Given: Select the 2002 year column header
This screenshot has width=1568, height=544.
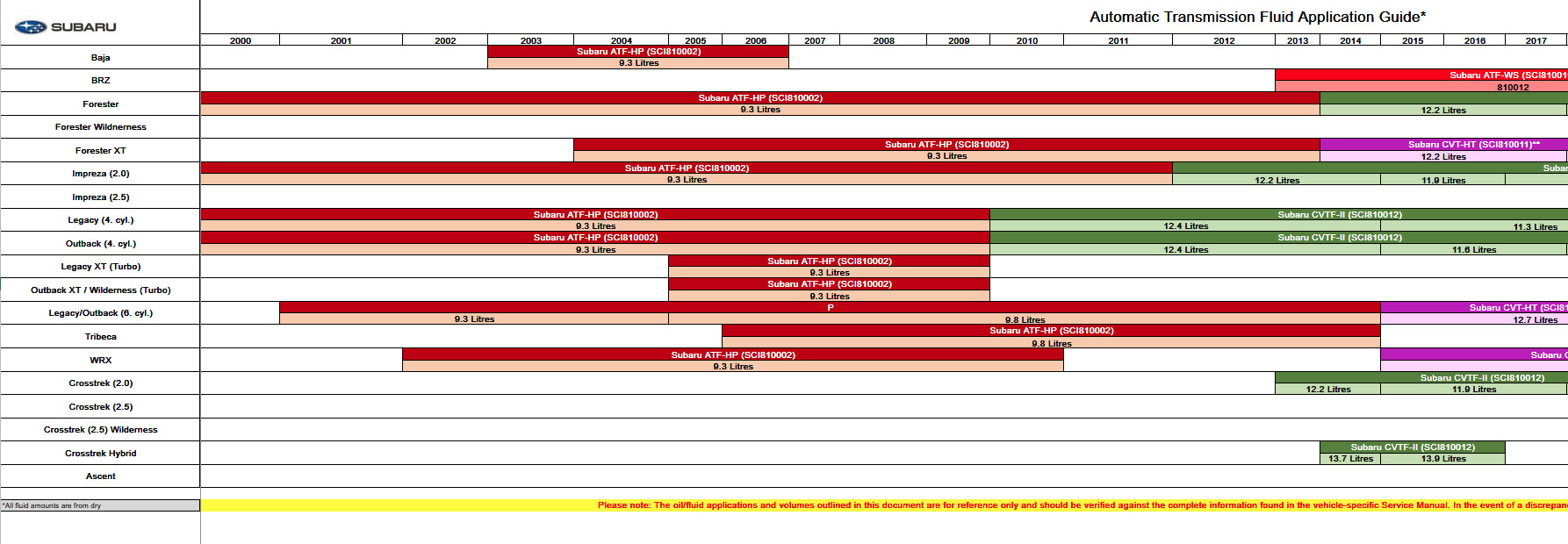Looking at the screenshot, I should [x=445, y=40].
